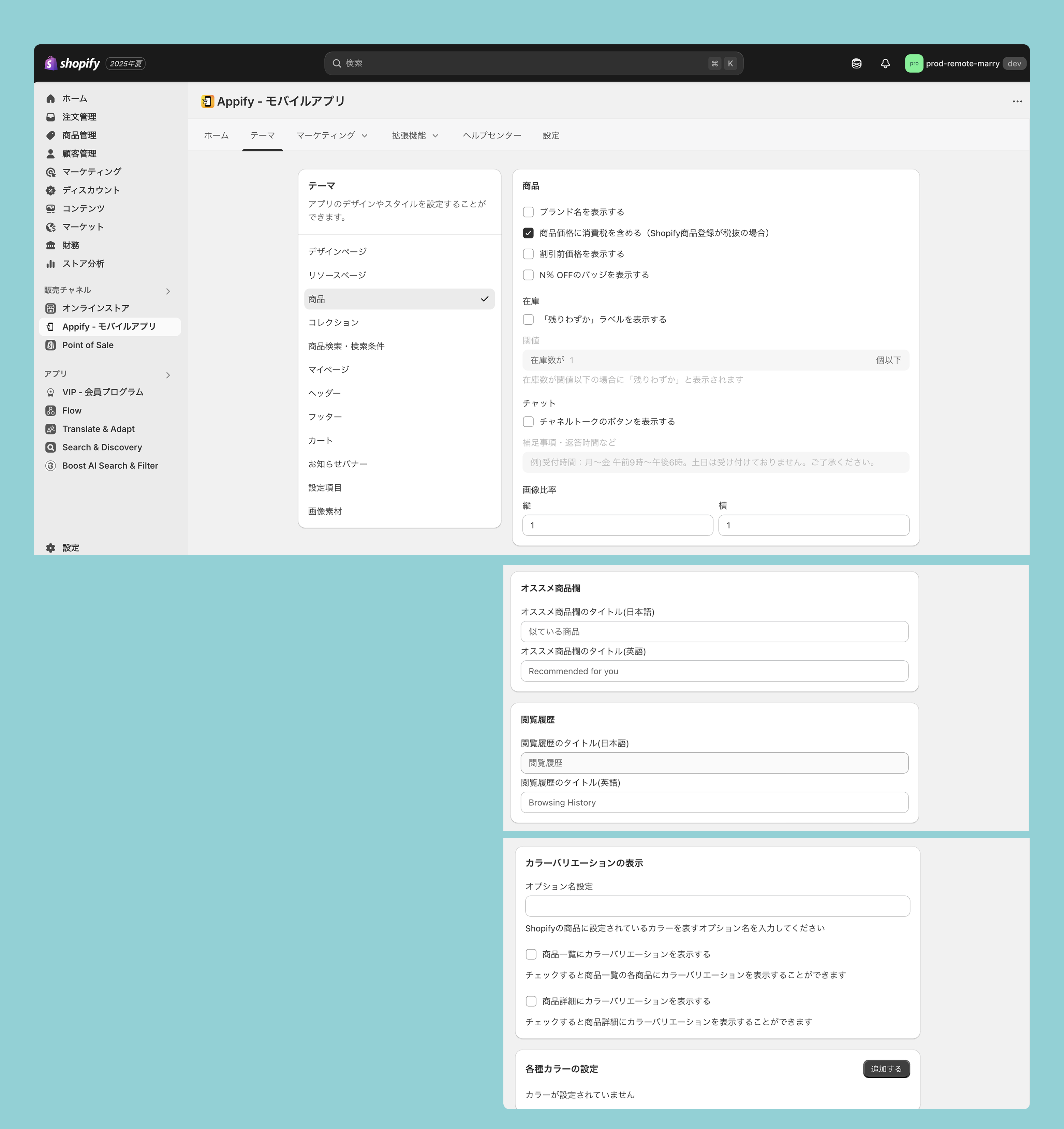This screenshot has width=1064, height=1129.
Task: Click the ホーム house icon in sidebar
Action: pyautogui.click(x=50, y=99)
